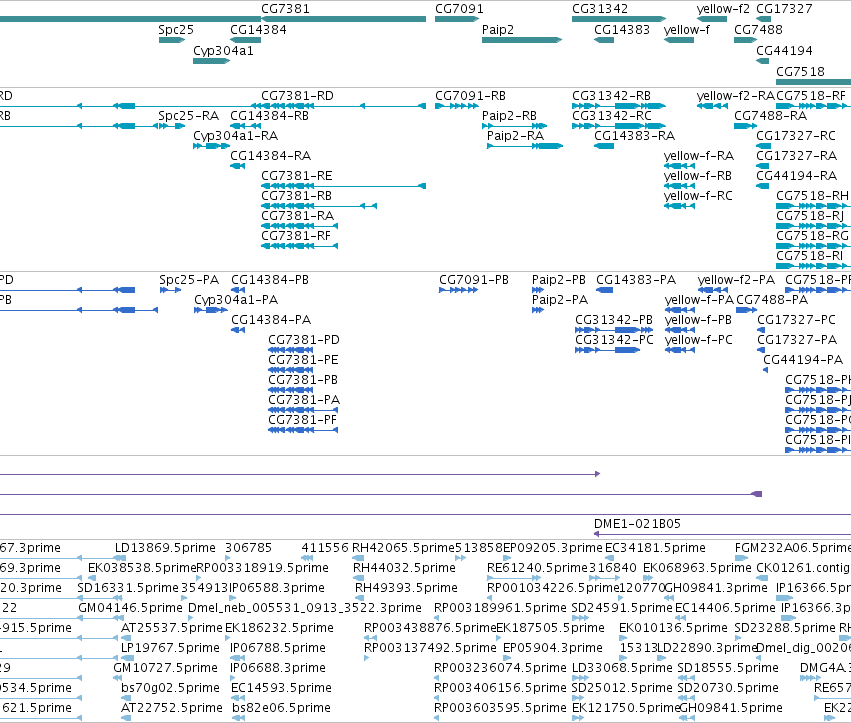Click the CG7381-RF transcript label
The width and height of the screenshot is (851, 723).
(296, 236)
